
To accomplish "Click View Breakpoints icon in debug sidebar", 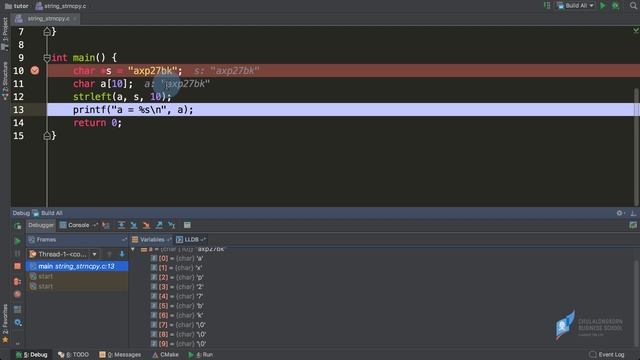I will coord(18,281).
